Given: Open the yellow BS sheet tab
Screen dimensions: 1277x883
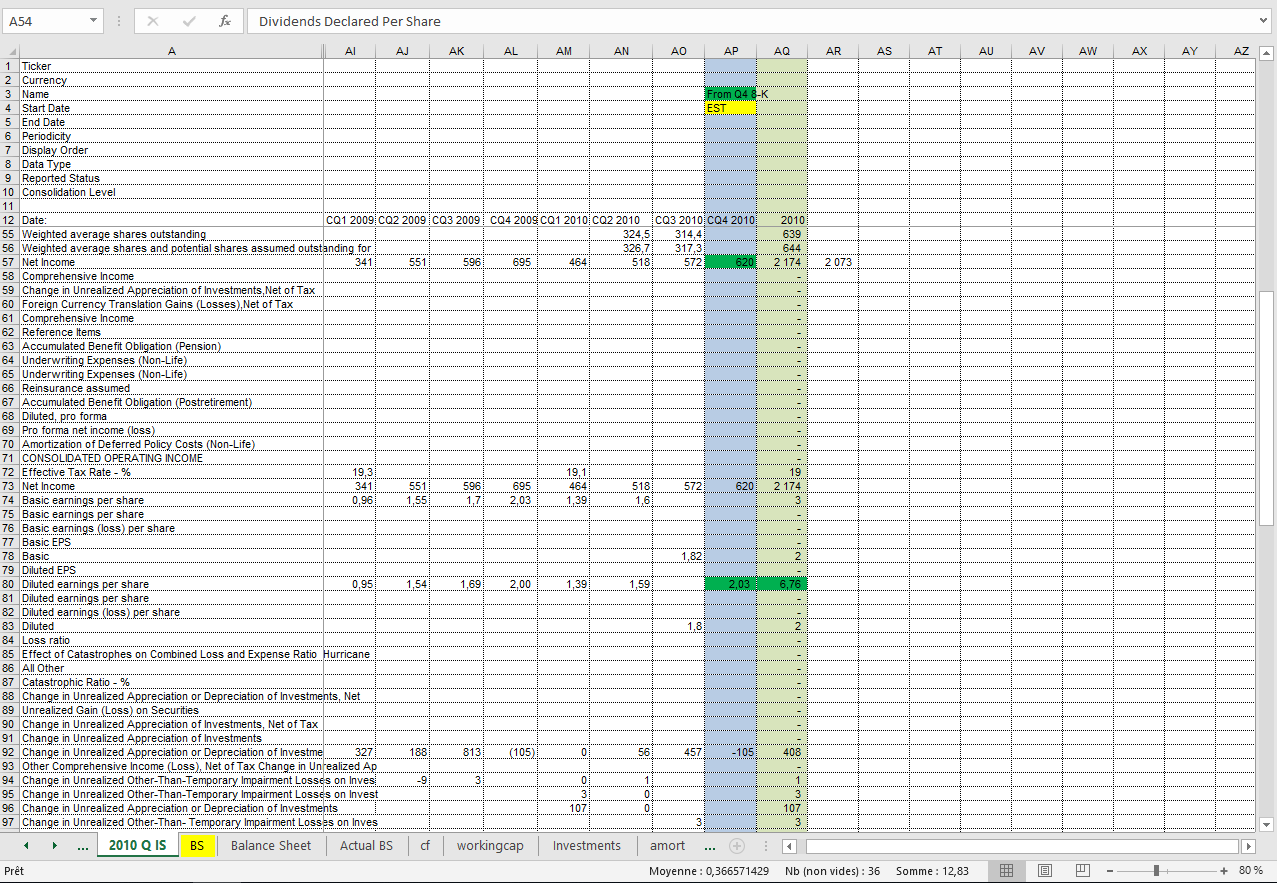Looking at the screenshot, I should click(197, 846).
